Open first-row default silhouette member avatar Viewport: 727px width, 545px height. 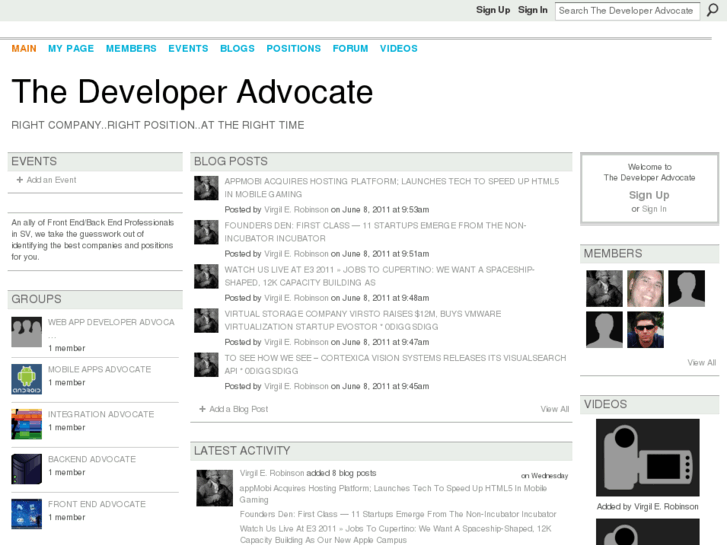pyautogui.click(x=687, y=289)
